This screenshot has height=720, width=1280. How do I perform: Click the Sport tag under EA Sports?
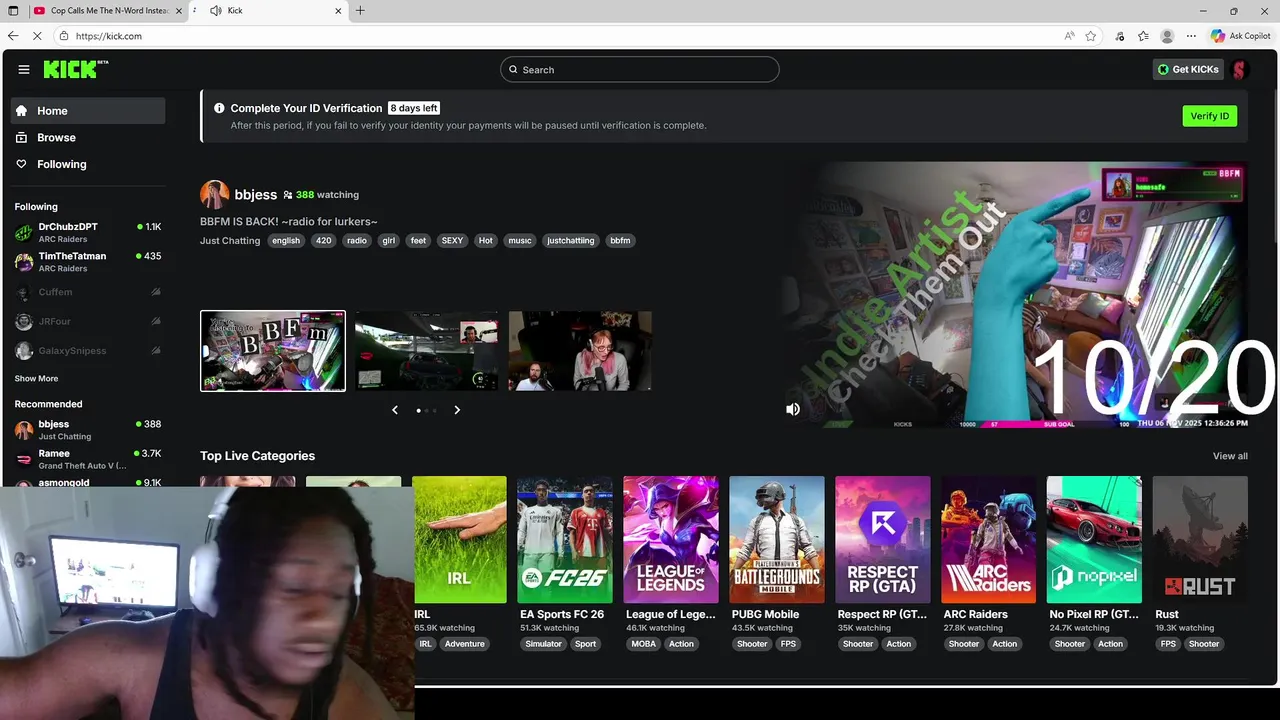pos(586,644)
